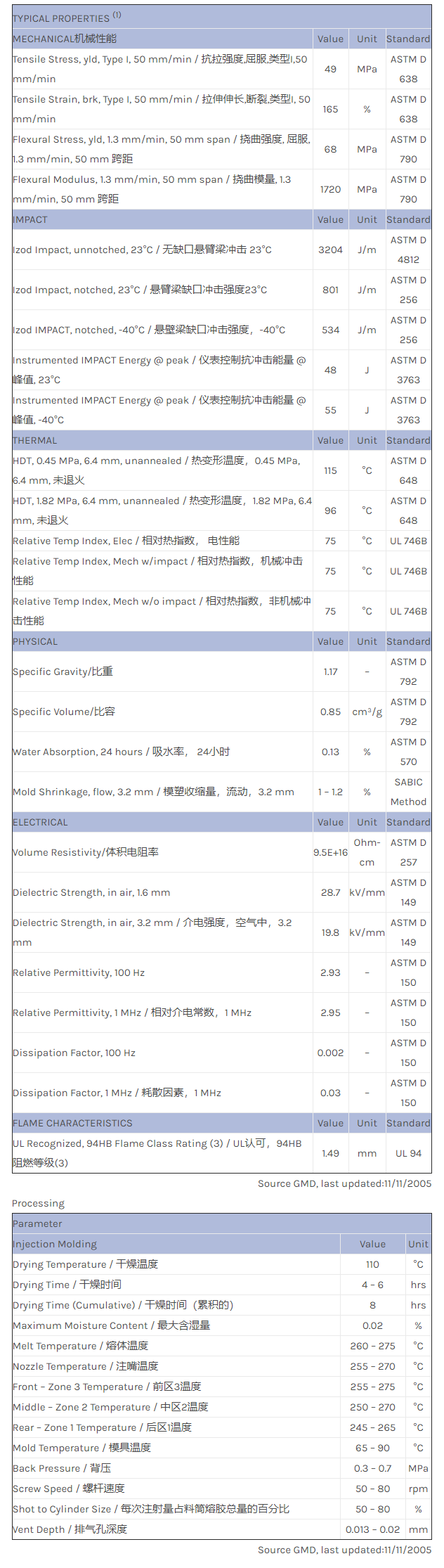444x1568 pixels.
Task: Click the IMPACT section header
Action: coord(30,219)
